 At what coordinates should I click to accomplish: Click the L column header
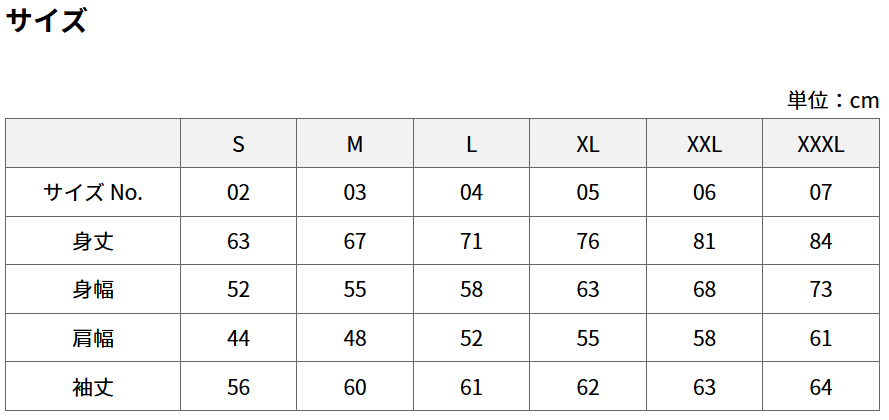point(471,144)
